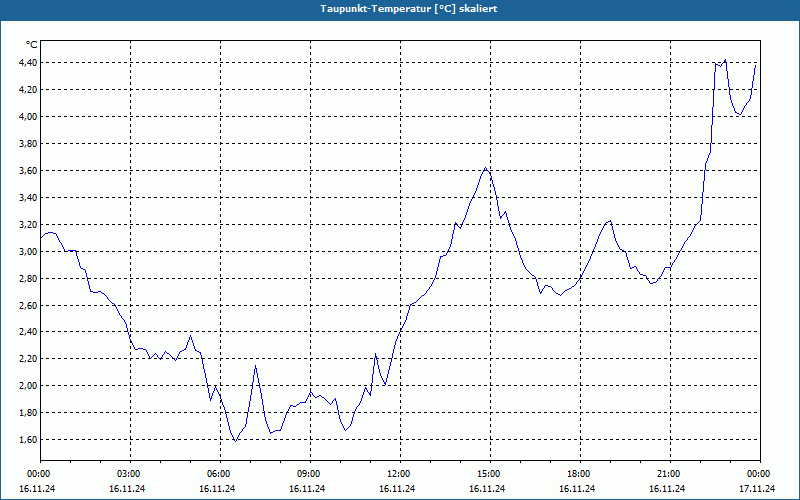Click the chart title 'Taupunkt-Temperatur [°C] skaliert'
The image size is (800, 500).
coord(409,9)
